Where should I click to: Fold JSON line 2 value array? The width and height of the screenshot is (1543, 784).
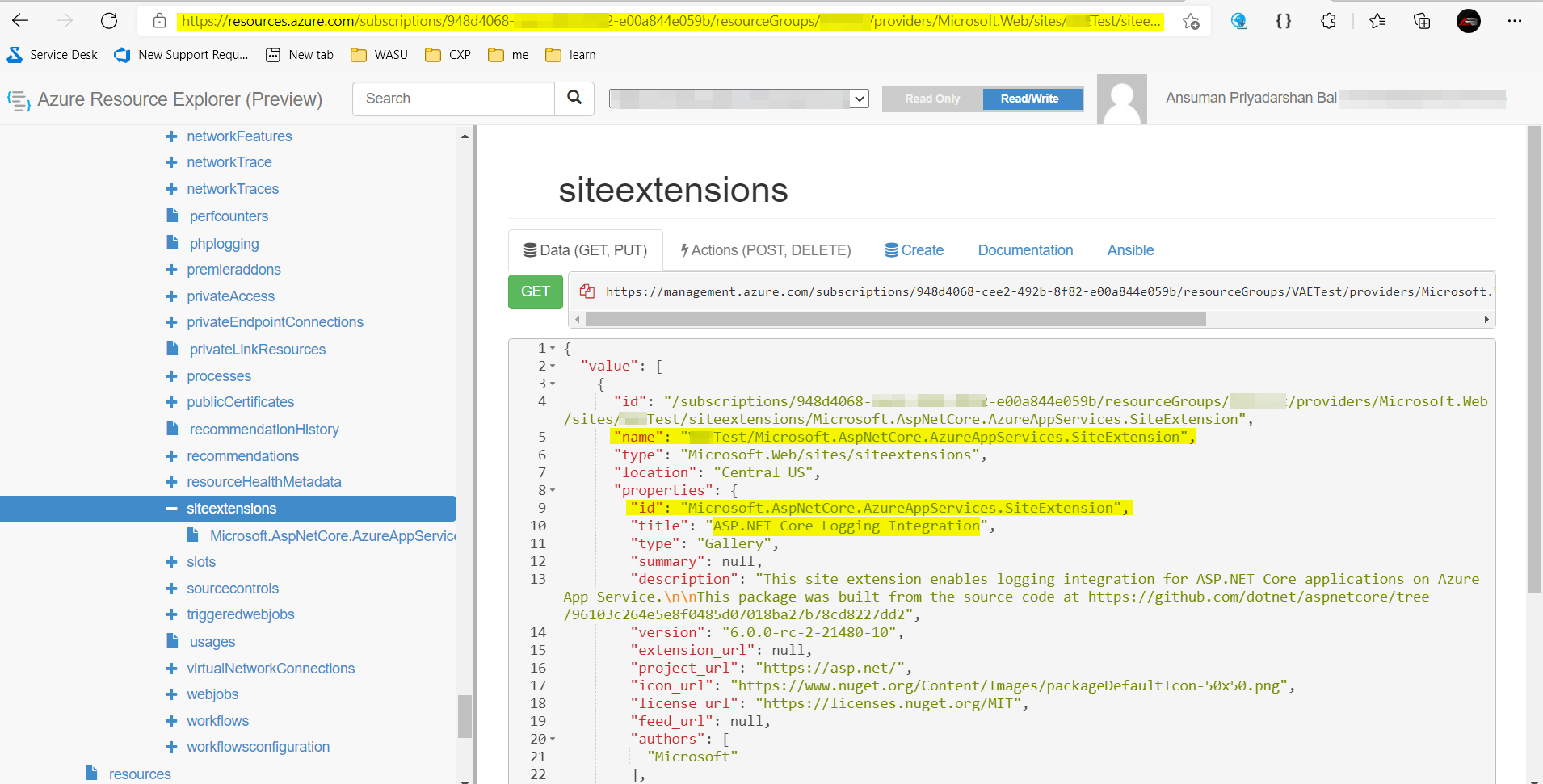[x=553, y=367]
